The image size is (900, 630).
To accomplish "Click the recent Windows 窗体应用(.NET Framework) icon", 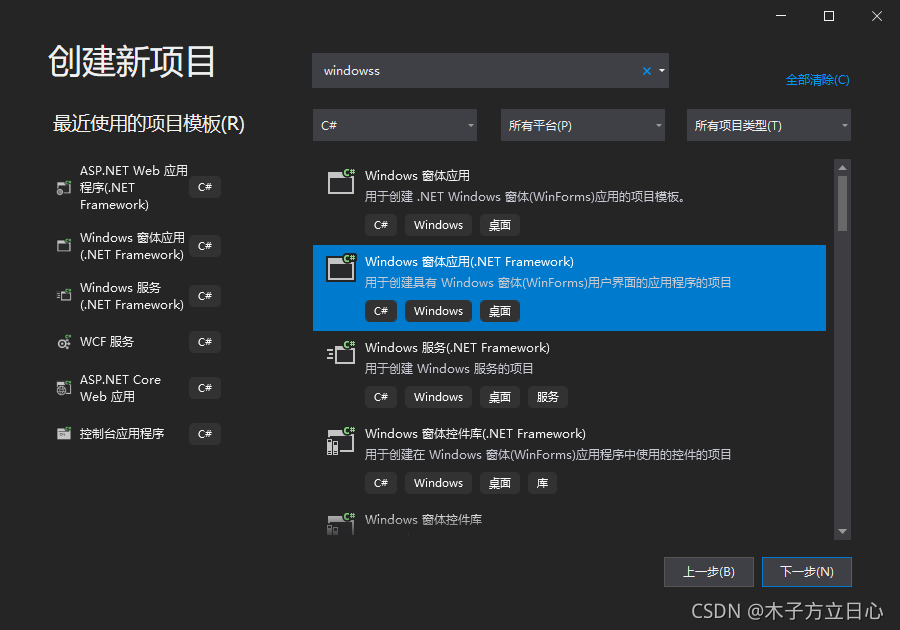I will pos(64,246).
